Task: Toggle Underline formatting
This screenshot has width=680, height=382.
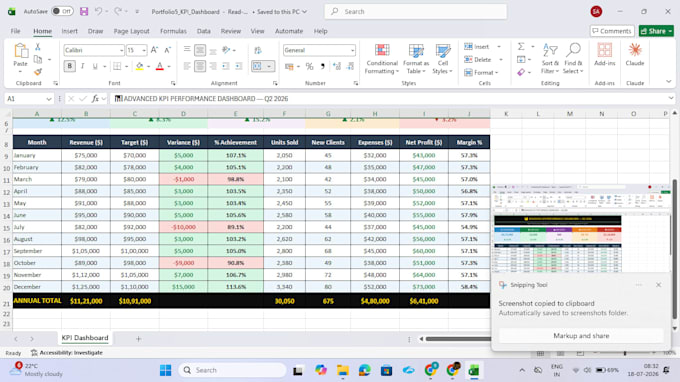Action: 95,66
